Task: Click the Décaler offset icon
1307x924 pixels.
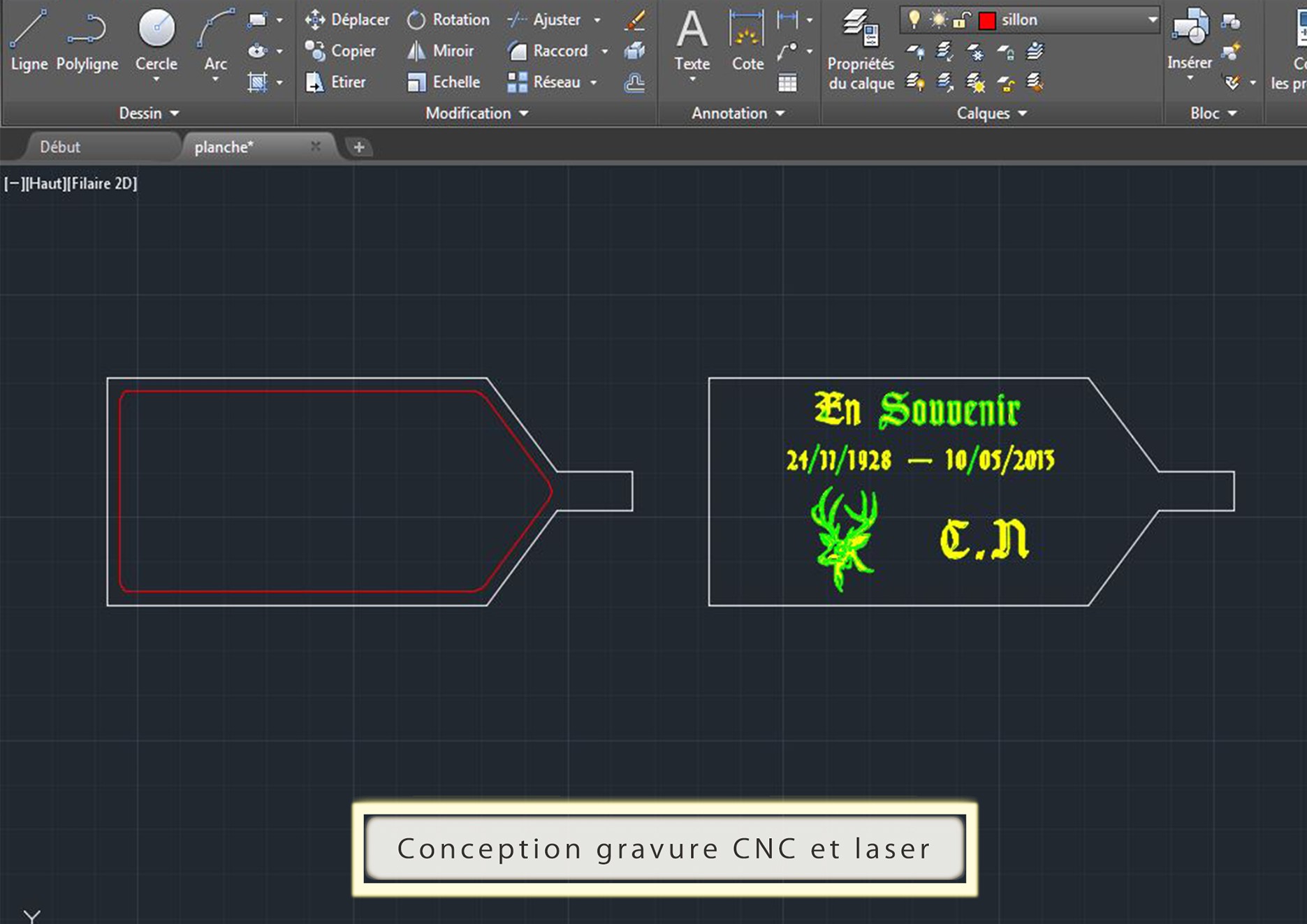Action: pyautogui.click(x=634, y=83)
